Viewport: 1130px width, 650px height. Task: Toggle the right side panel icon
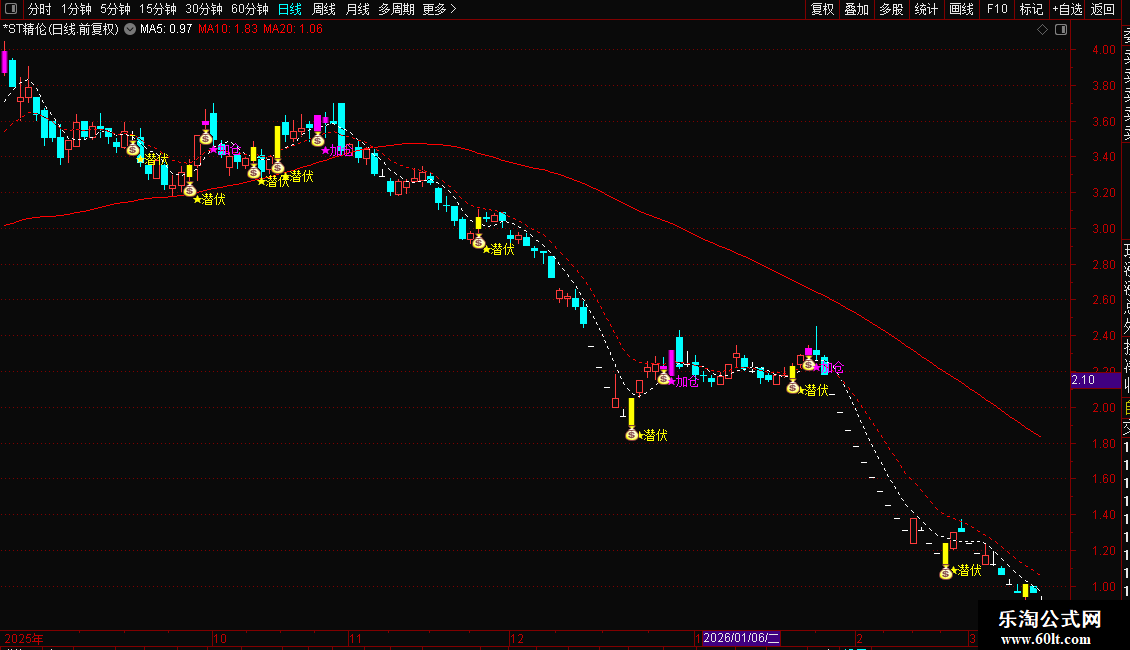[x=1061, y=30]
